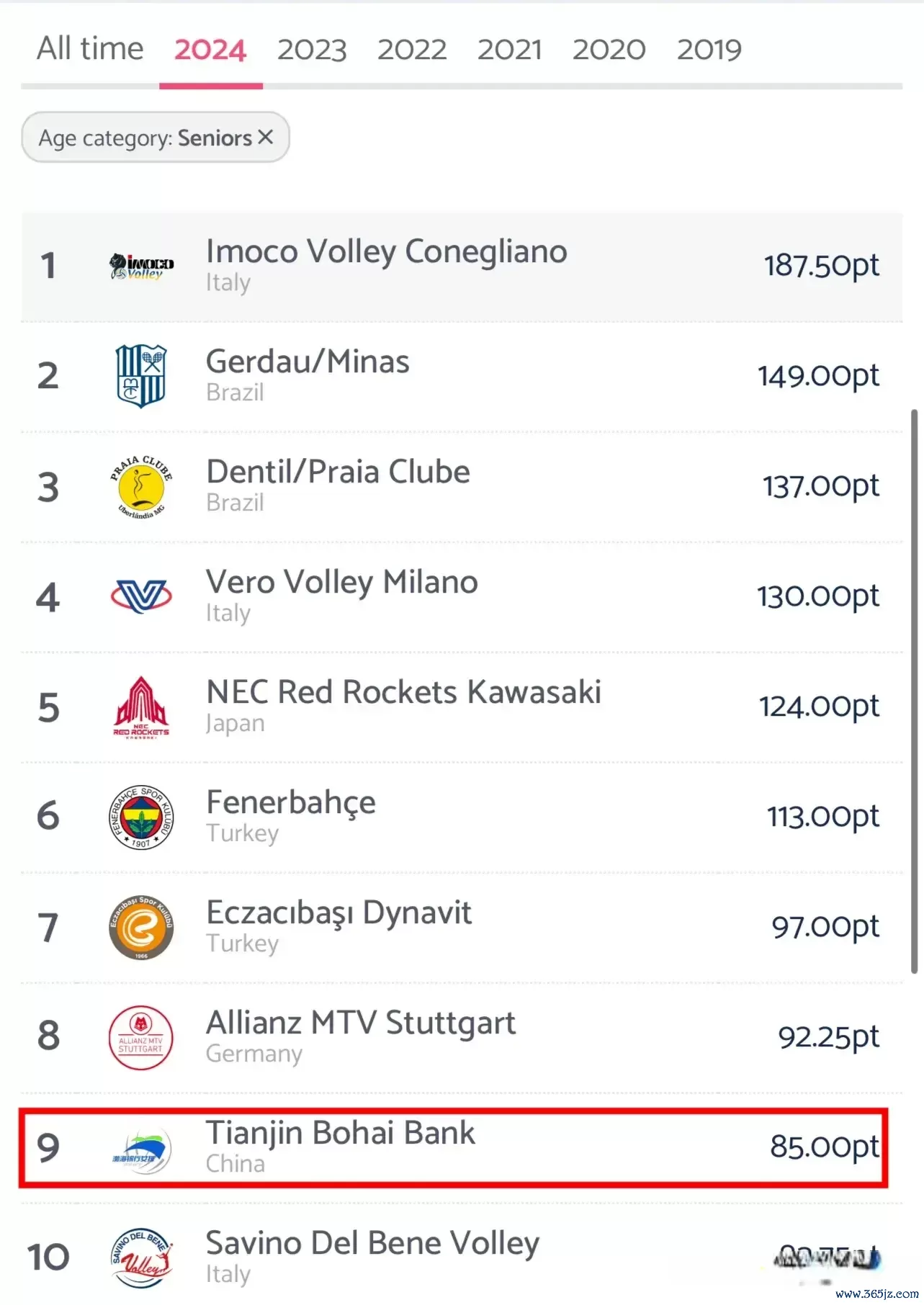Screen dimensions: 924x1305
Task: Click the Gerdau/Minas shield logo
Action: coord(141,376)
